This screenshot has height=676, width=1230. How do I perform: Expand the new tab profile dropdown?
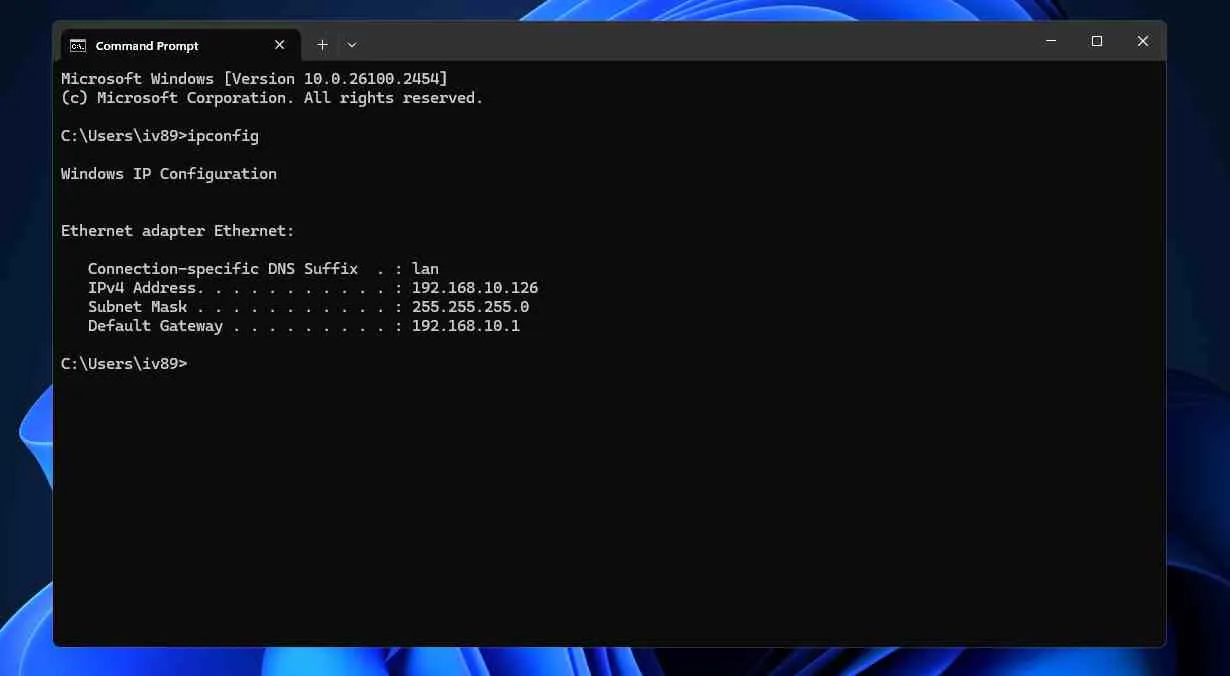(352, 45)
